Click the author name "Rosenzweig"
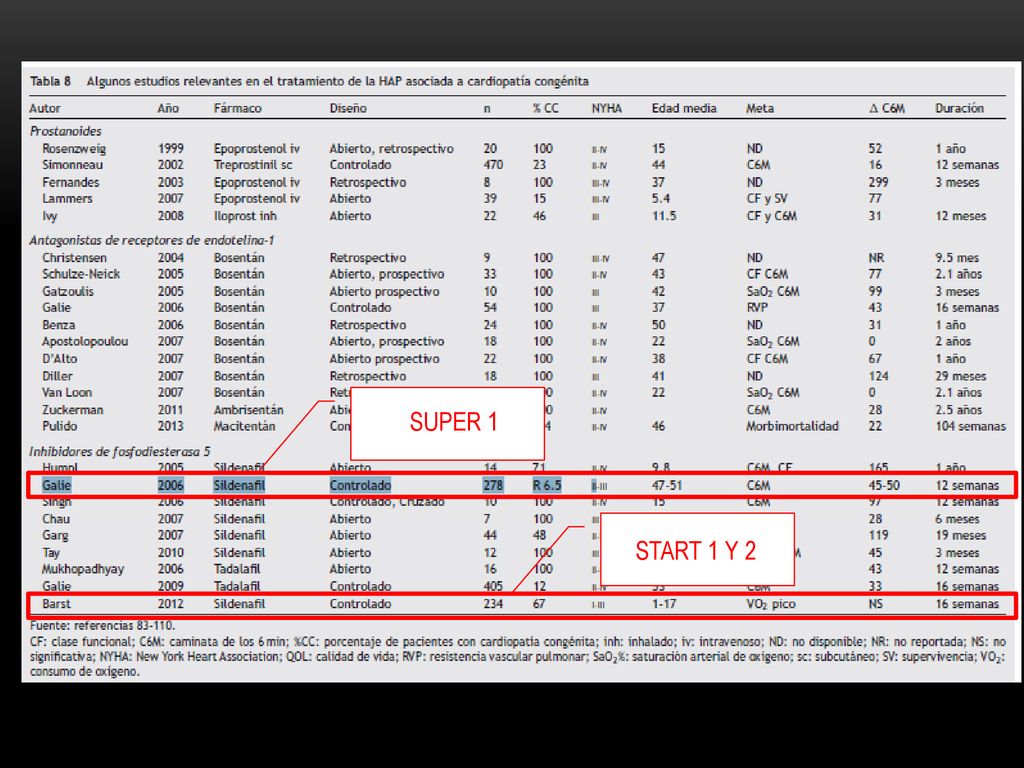1024x768 pixels. click(x=74, y=149)
